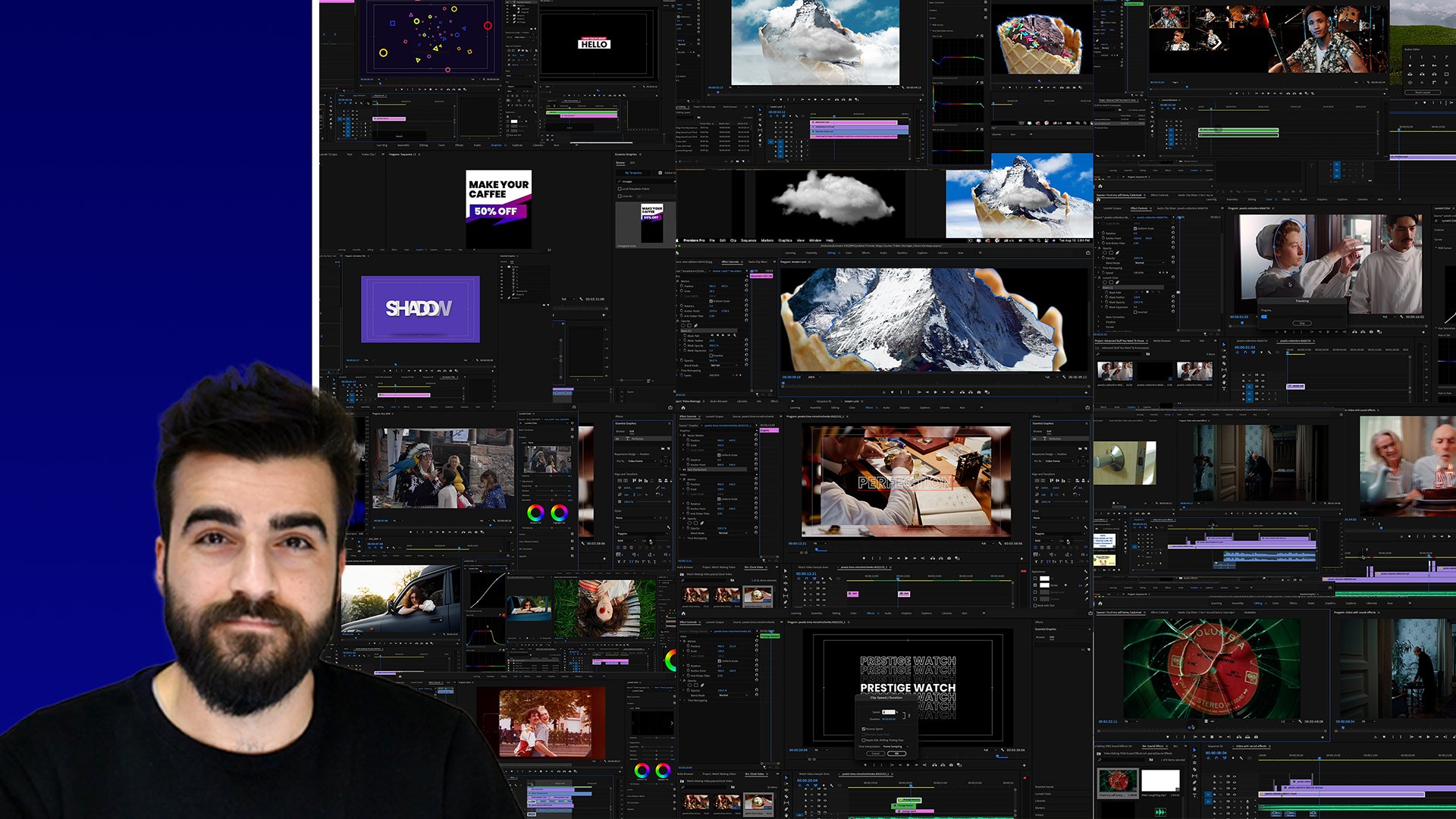Toggle Uniform Scale checkbox in mountain Effect Controls
Viewport: 1456px width, 819px height.
(x=711, y=301)
